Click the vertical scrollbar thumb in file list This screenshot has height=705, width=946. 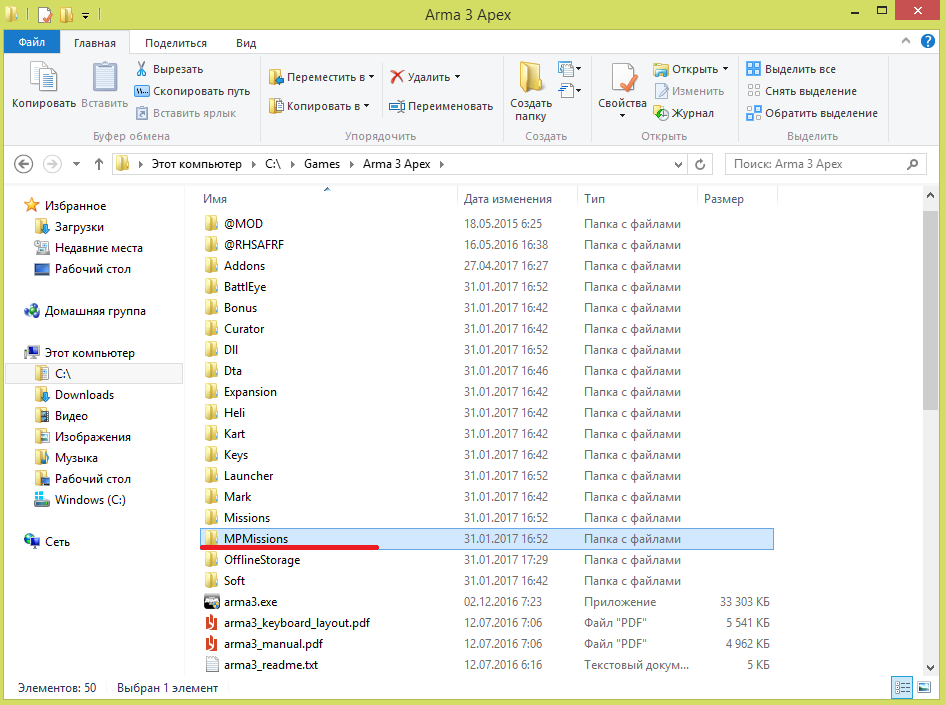(930, 311)
